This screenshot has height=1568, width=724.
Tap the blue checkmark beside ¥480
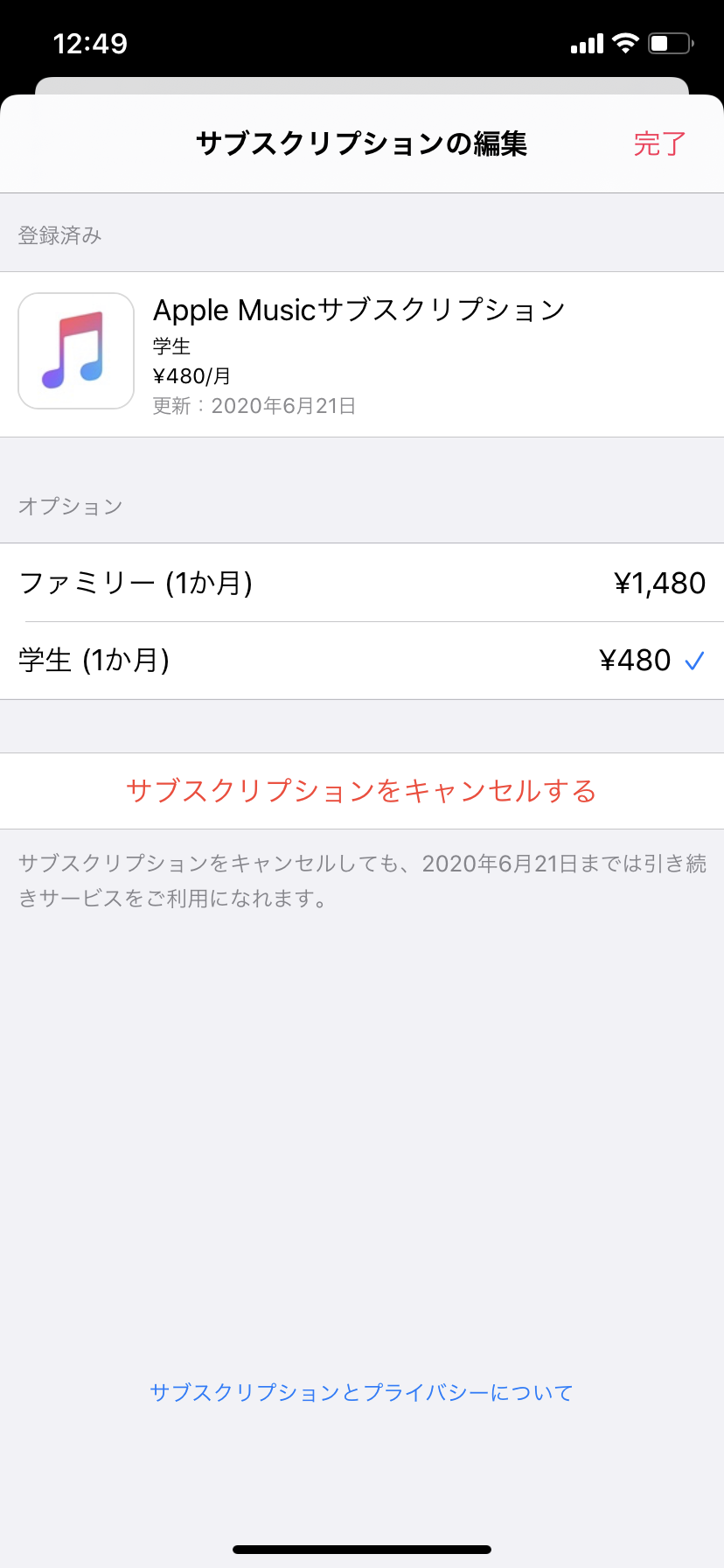(x=694, y=661)
